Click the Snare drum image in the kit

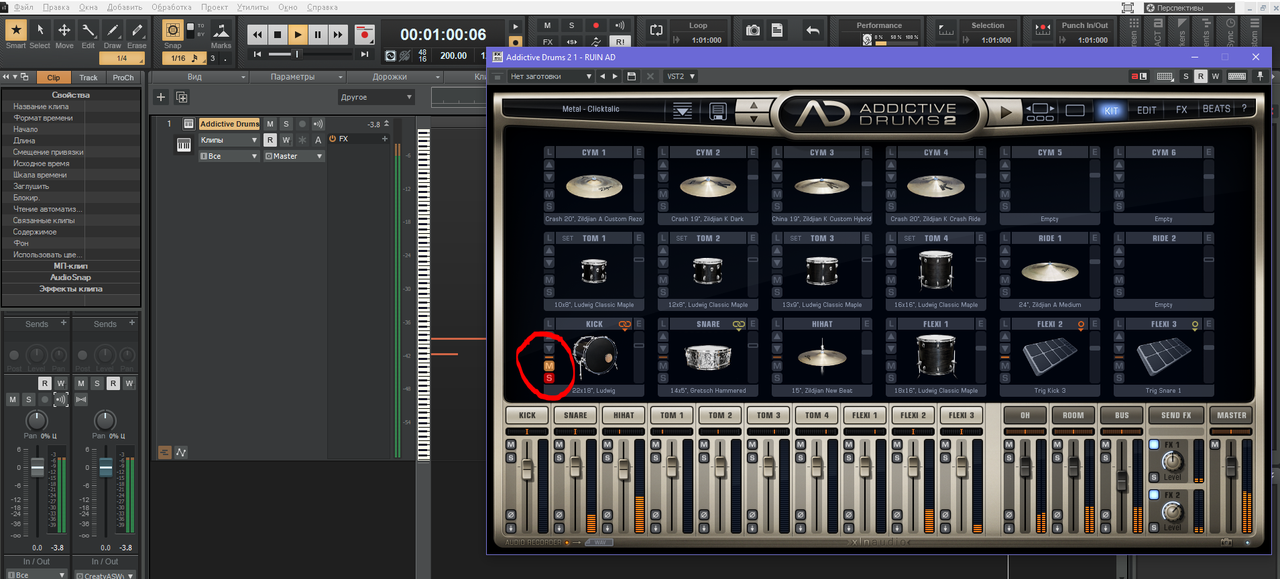(x=708, y=357)
